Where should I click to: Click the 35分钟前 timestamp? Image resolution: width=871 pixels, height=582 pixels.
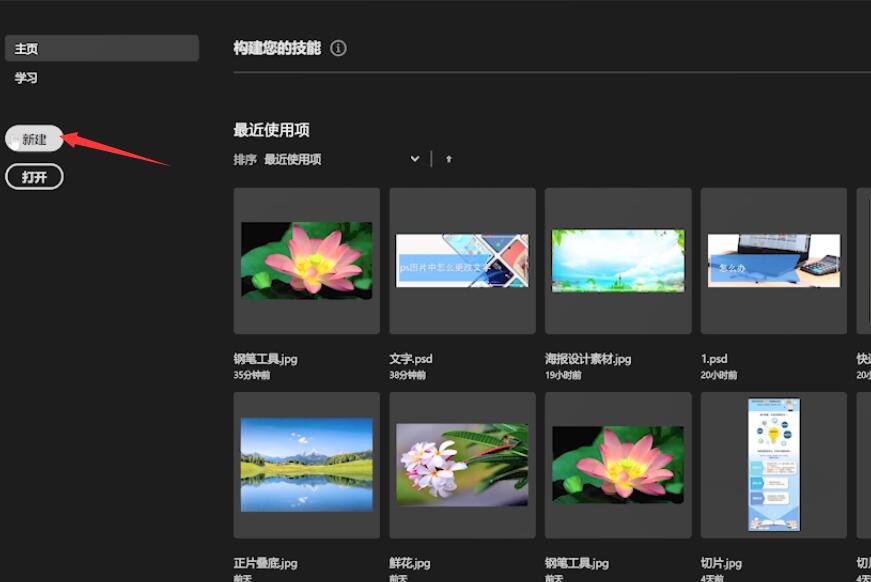(252, 375)
